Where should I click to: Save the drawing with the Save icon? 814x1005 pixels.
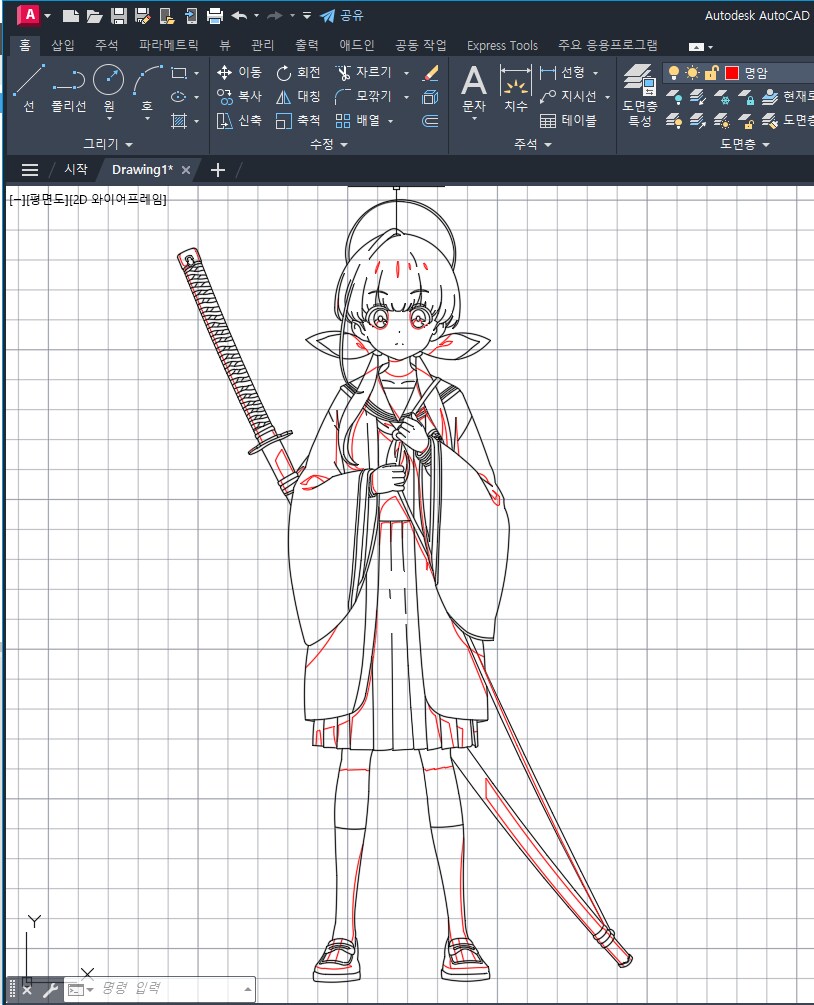tap(119, 16)
